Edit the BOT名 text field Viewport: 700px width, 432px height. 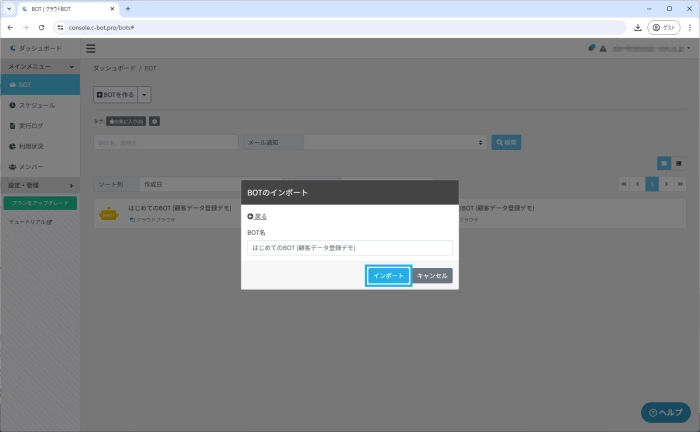(350, 247)
